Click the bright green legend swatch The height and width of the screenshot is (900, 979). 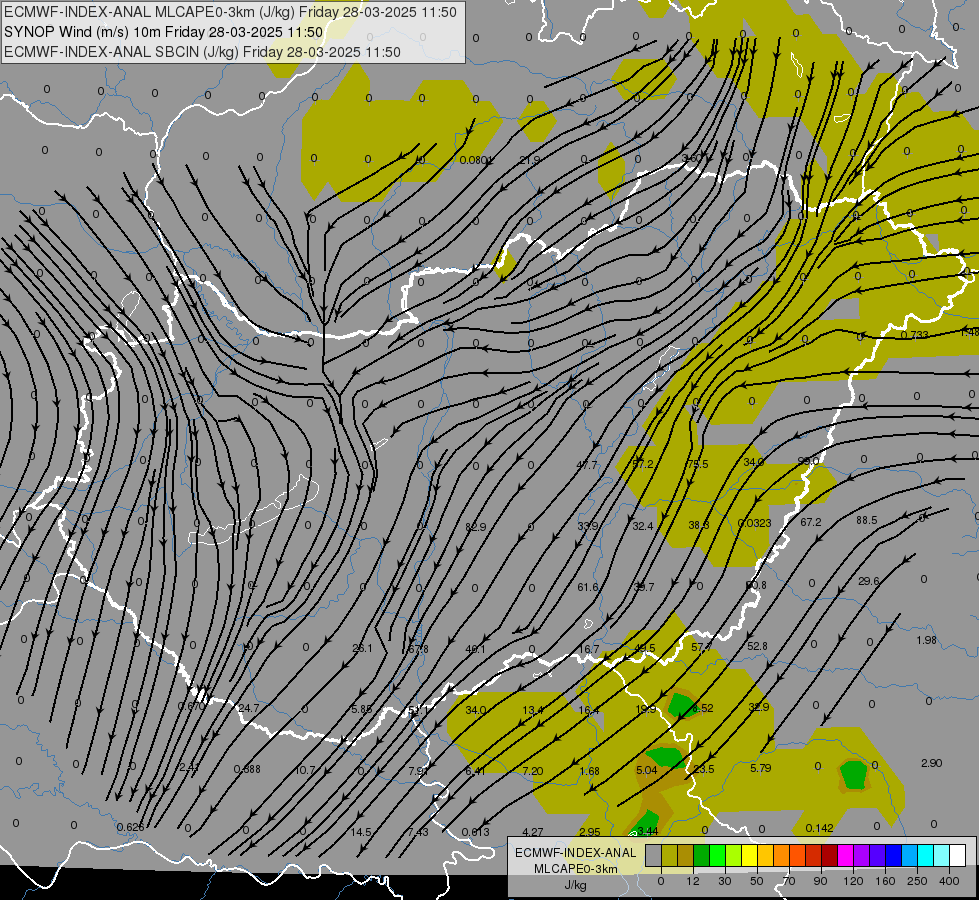click(717, 855)
